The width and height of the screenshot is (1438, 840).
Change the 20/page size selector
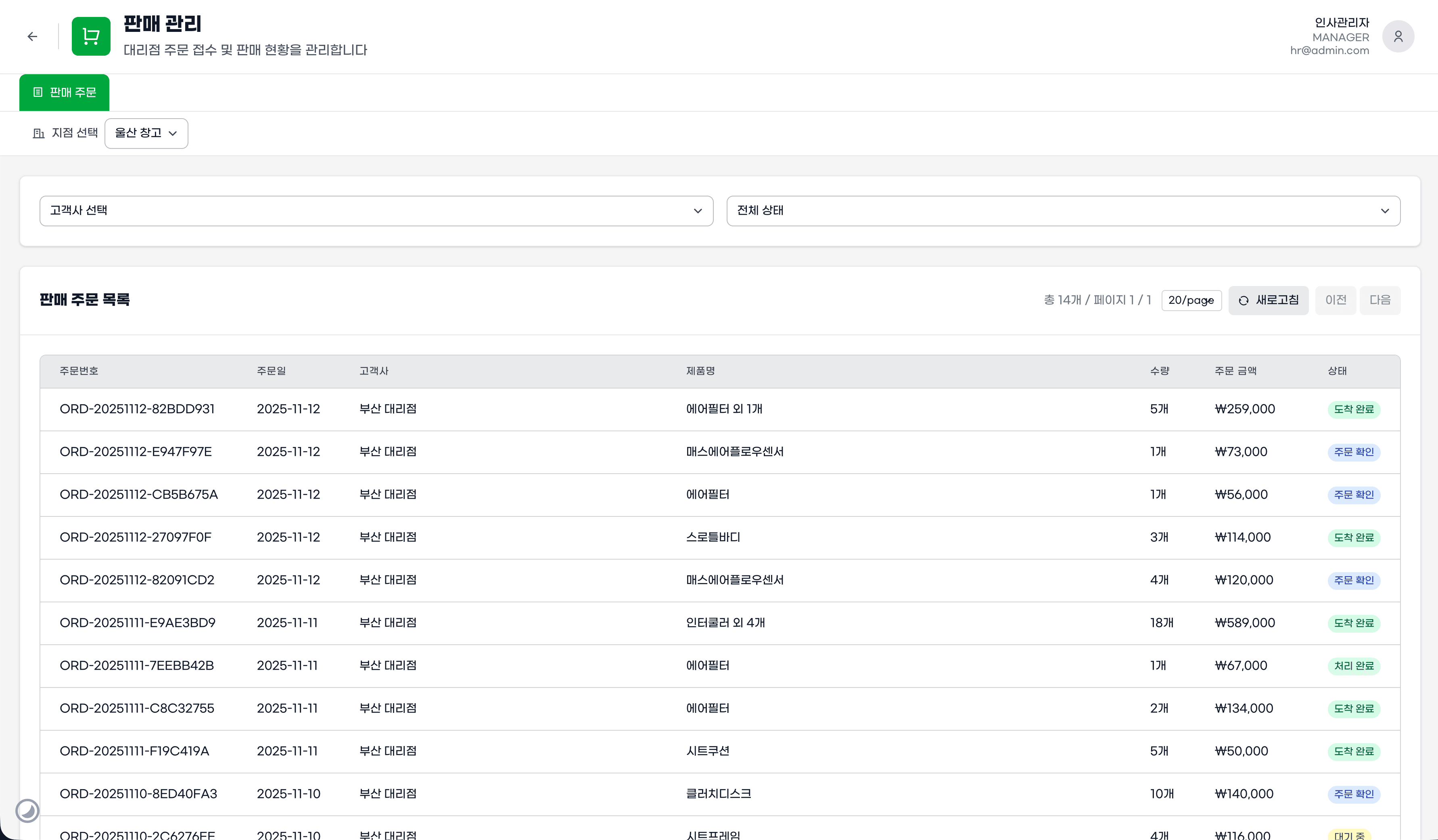1191,300
